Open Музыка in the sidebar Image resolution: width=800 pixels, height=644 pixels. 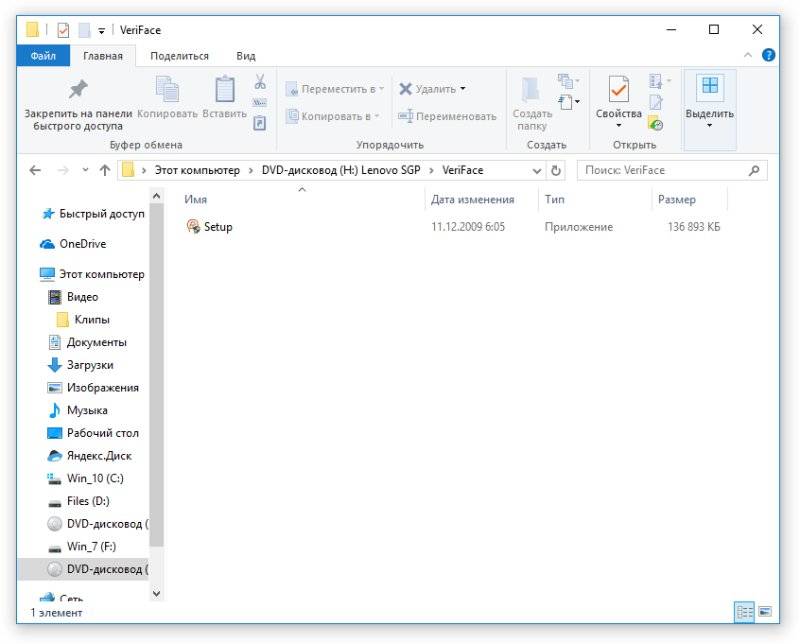[78, 410]
